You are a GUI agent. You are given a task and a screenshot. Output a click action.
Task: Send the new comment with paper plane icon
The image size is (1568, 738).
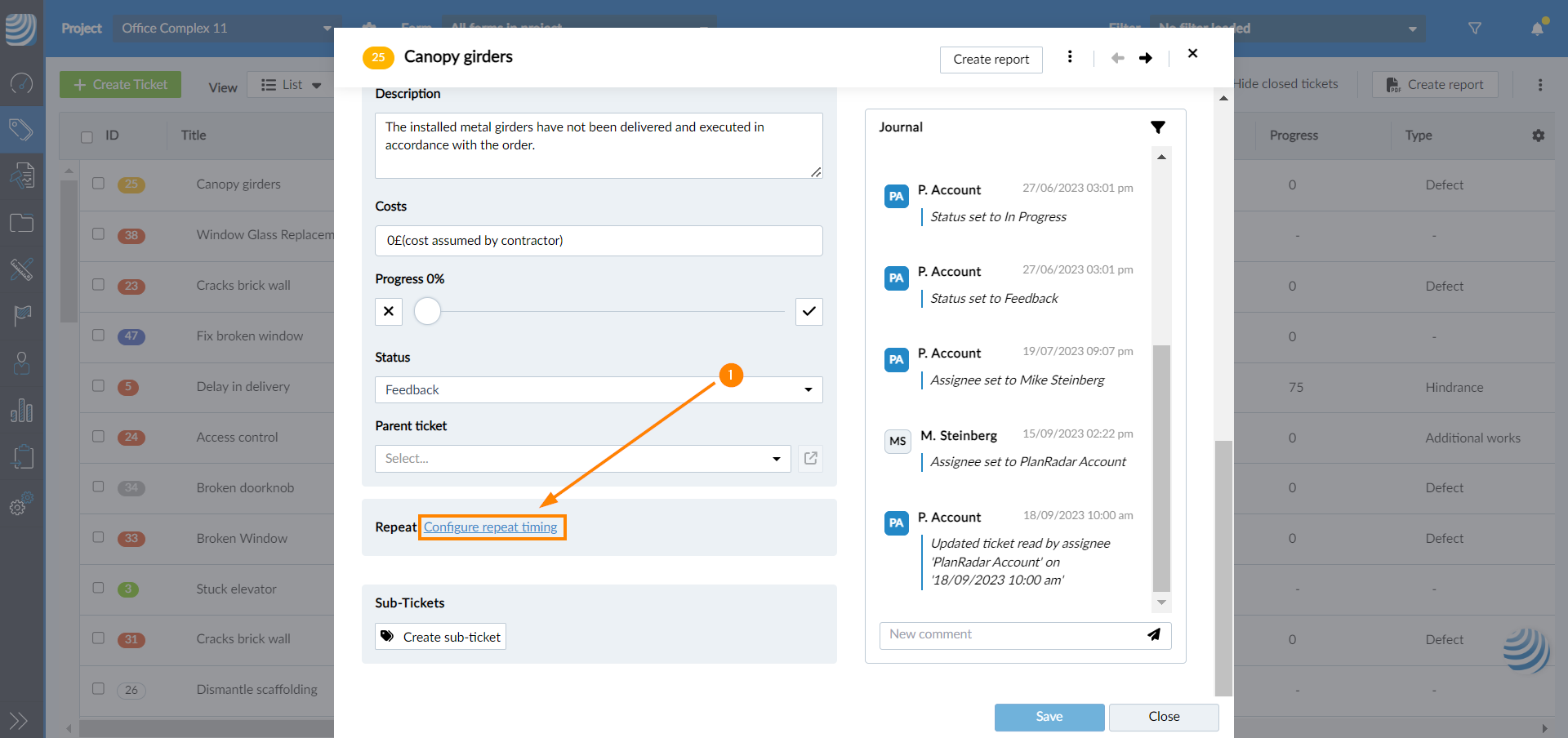point(1153,635)
